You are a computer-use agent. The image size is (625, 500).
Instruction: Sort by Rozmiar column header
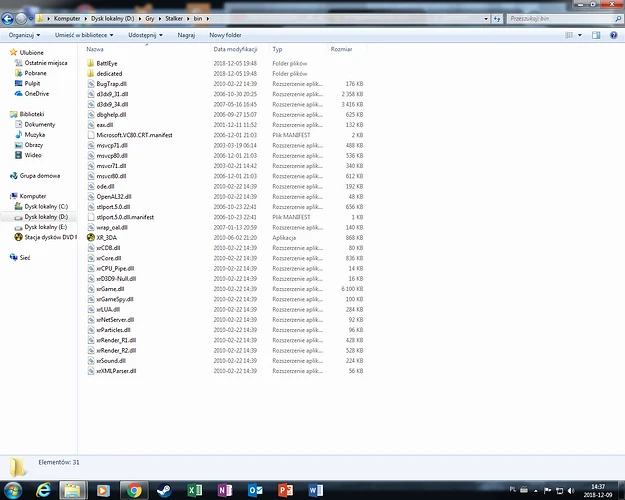(x=341, y=49)
